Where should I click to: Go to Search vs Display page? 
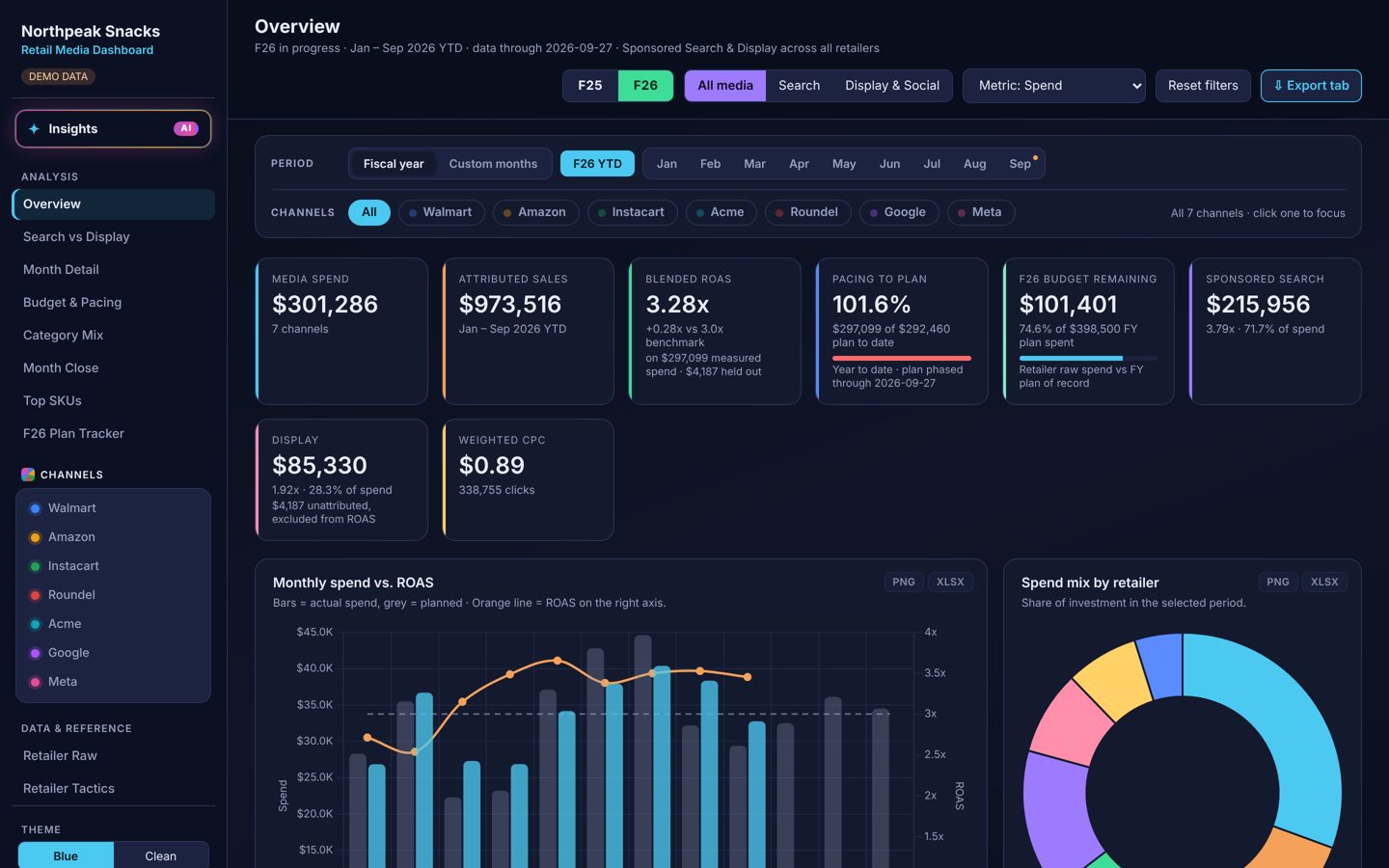point(113,237)
